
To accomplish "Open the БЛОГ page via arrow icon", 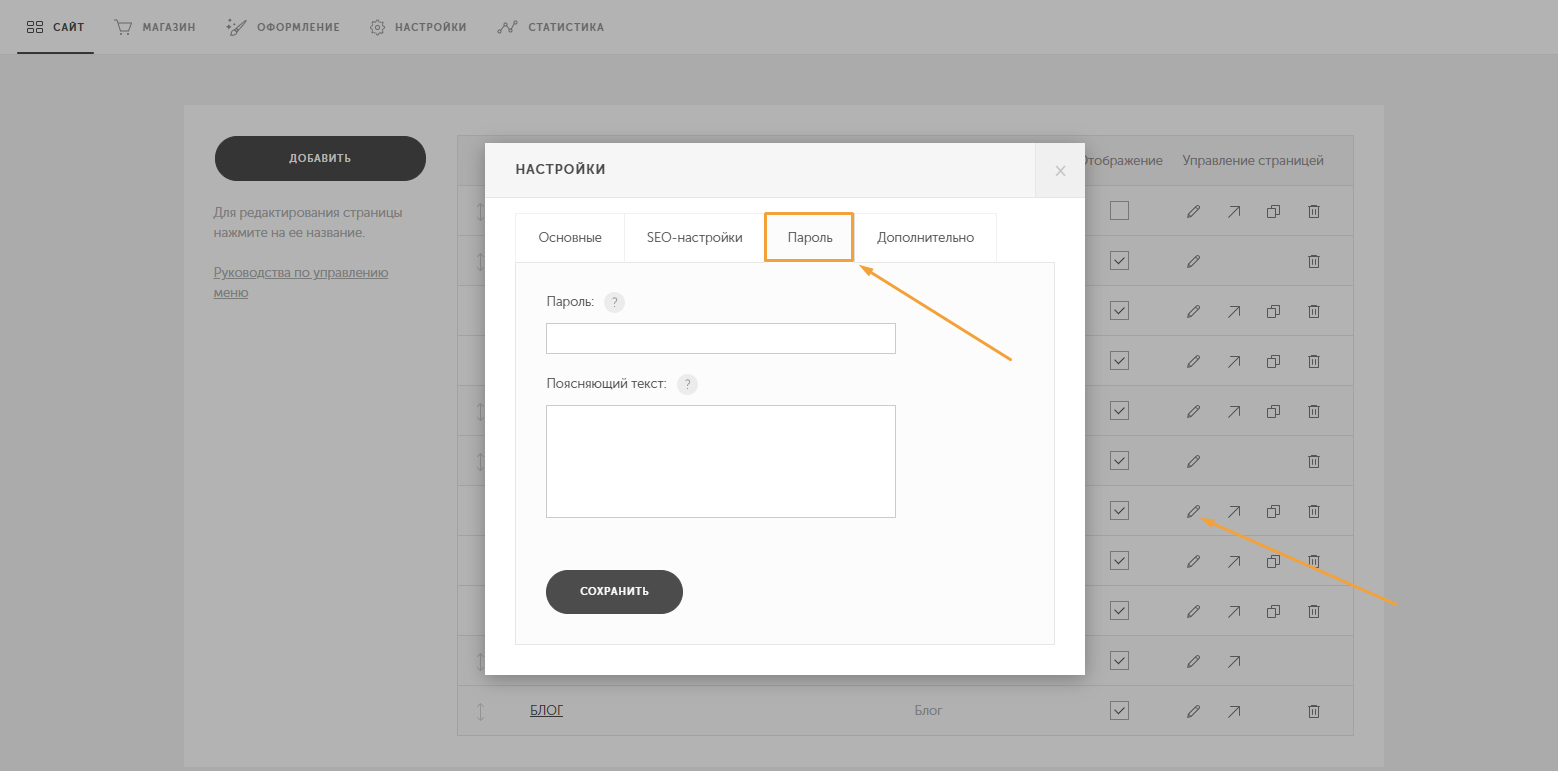I will (x=1234, y=711).
